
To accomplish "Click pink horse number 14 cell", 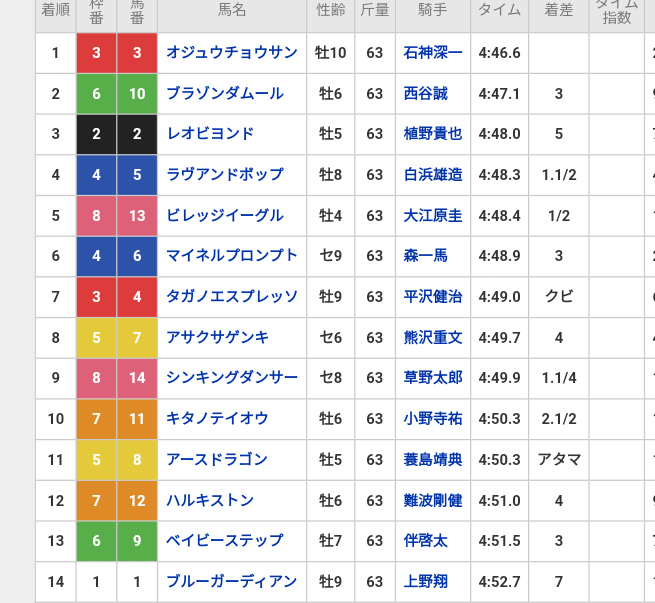I will point(137,378).
